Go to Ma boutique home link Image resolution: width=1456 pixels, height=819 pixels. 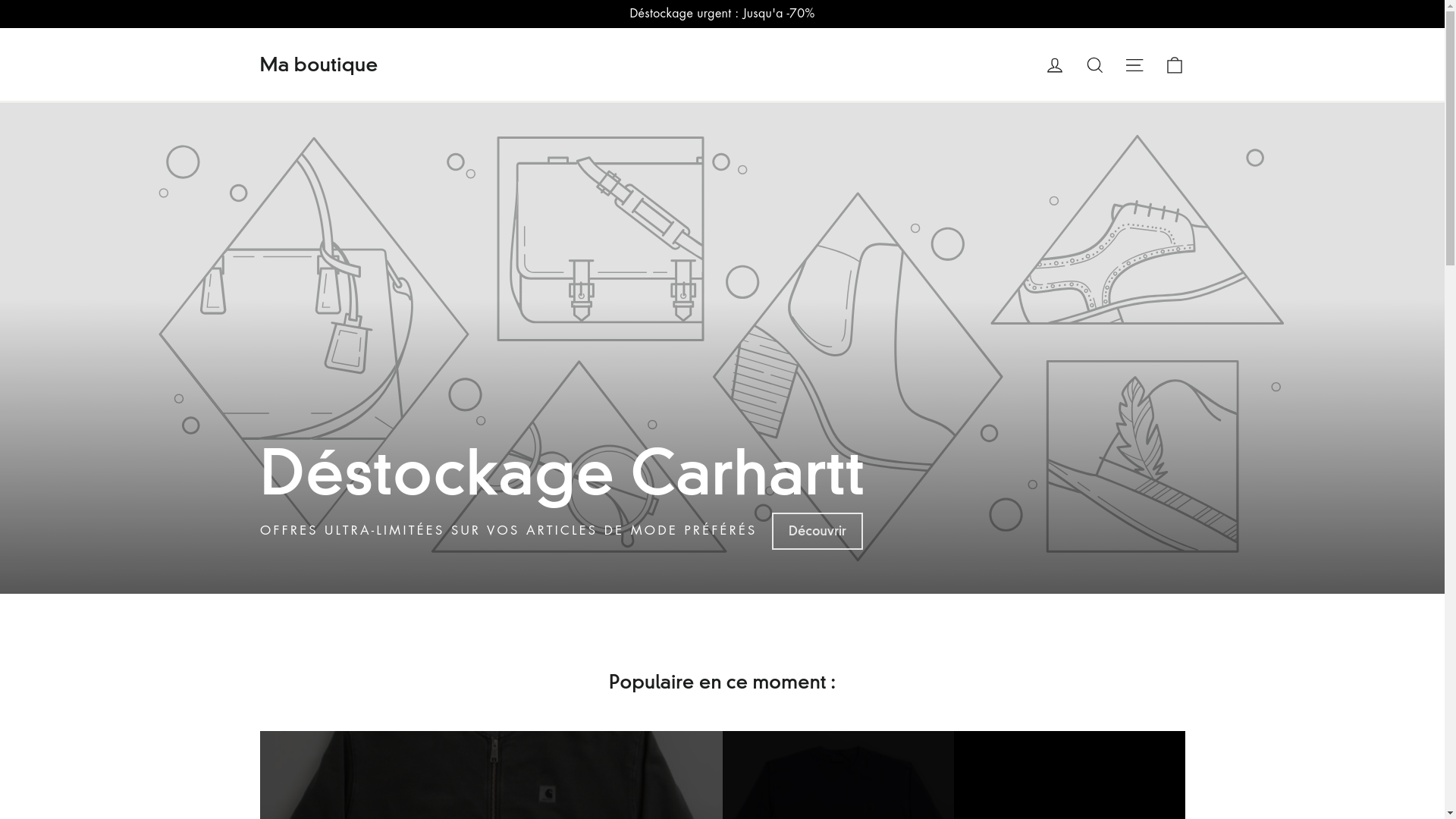(318, 65)
